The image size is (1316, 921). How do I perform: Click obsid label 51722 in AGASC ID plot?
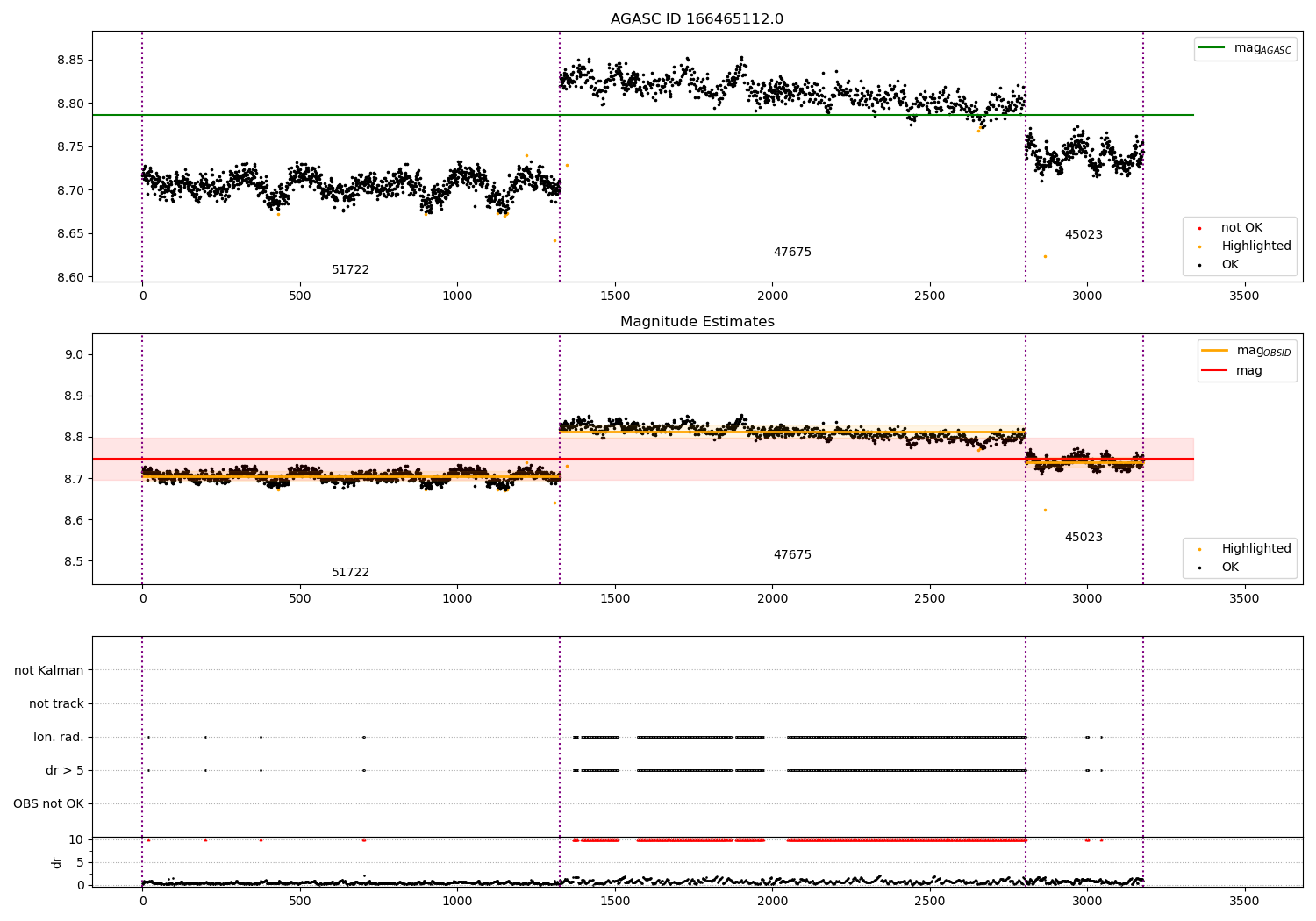point(350,270)
